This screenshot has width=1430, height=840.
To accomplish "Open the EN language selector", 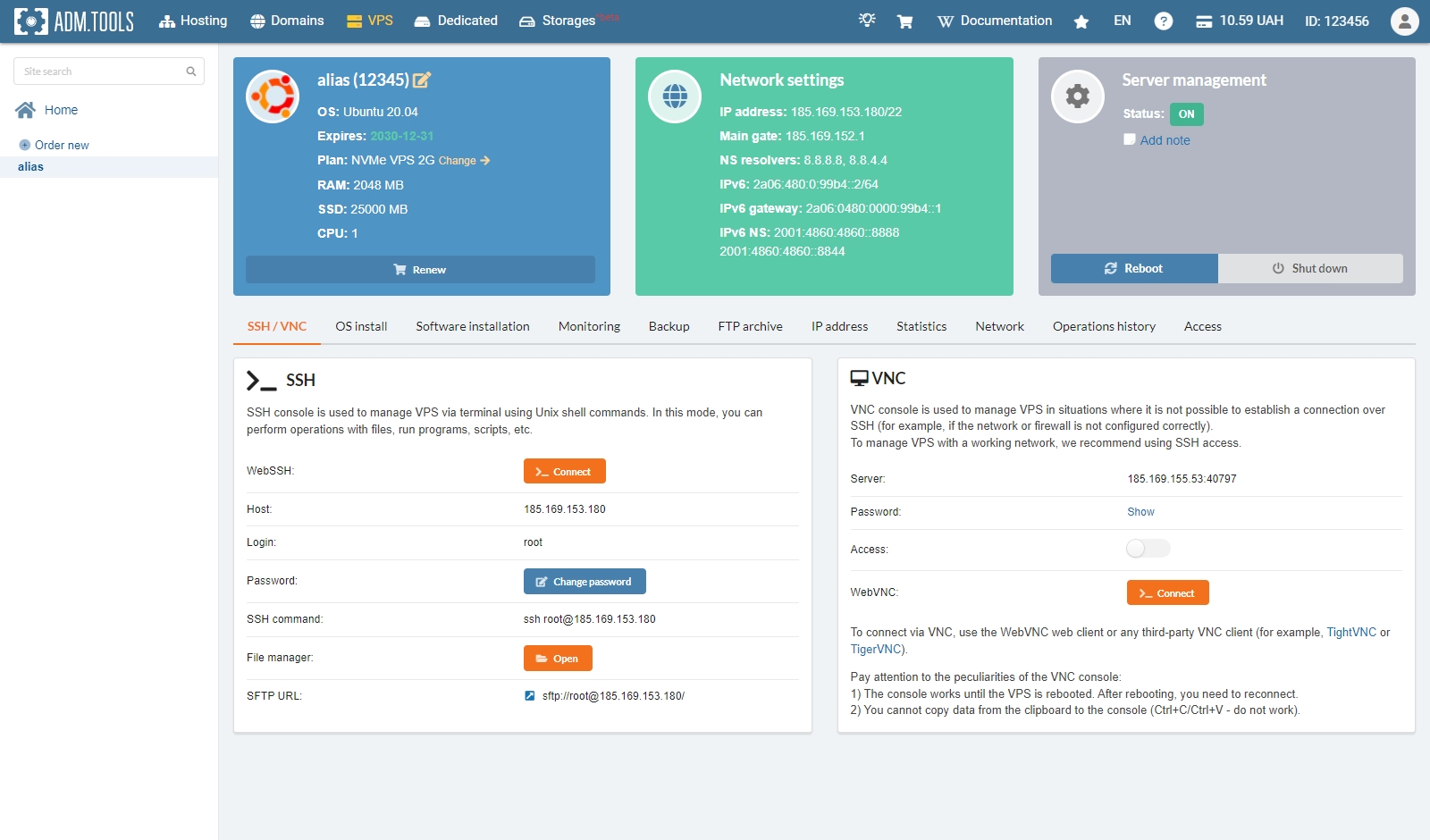I will pos(1122,21).
